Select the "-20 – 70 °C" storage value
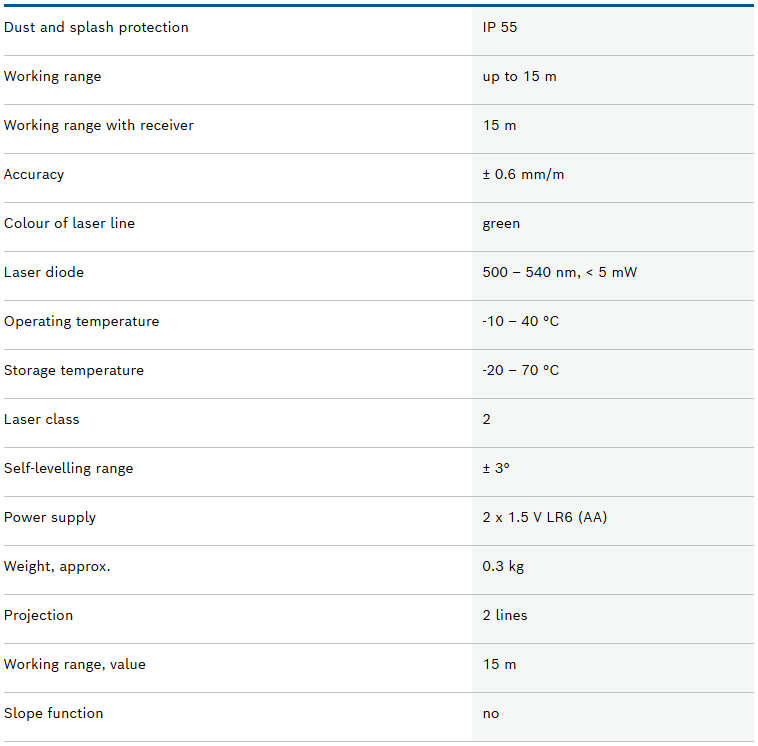Image resolution: width=758 pixels, height=746 pixels. (520, 370)
